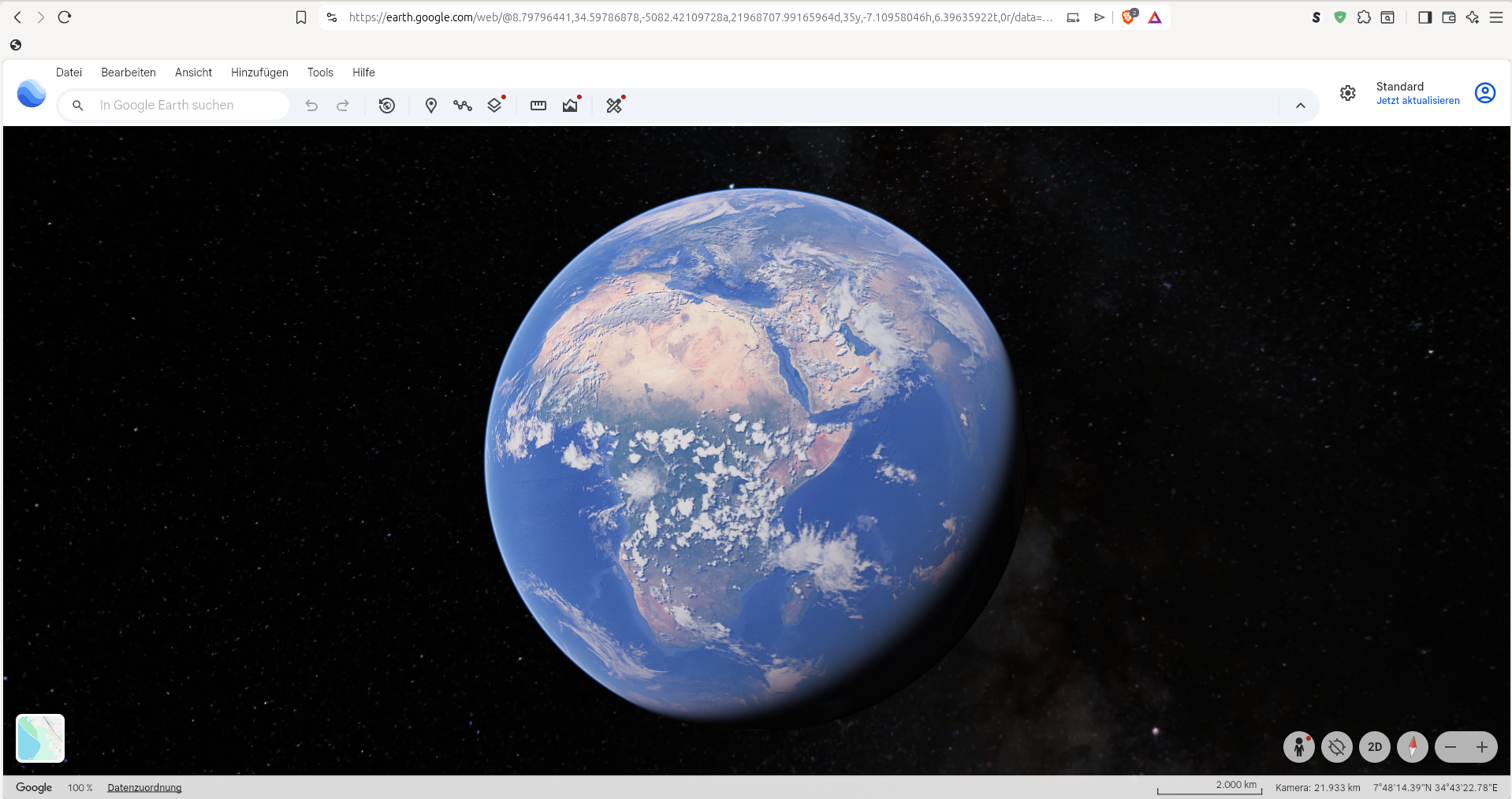The width and height of the screenshot is (1512, 799).
Task: Open the Tools menu
Action: [320, 72]
